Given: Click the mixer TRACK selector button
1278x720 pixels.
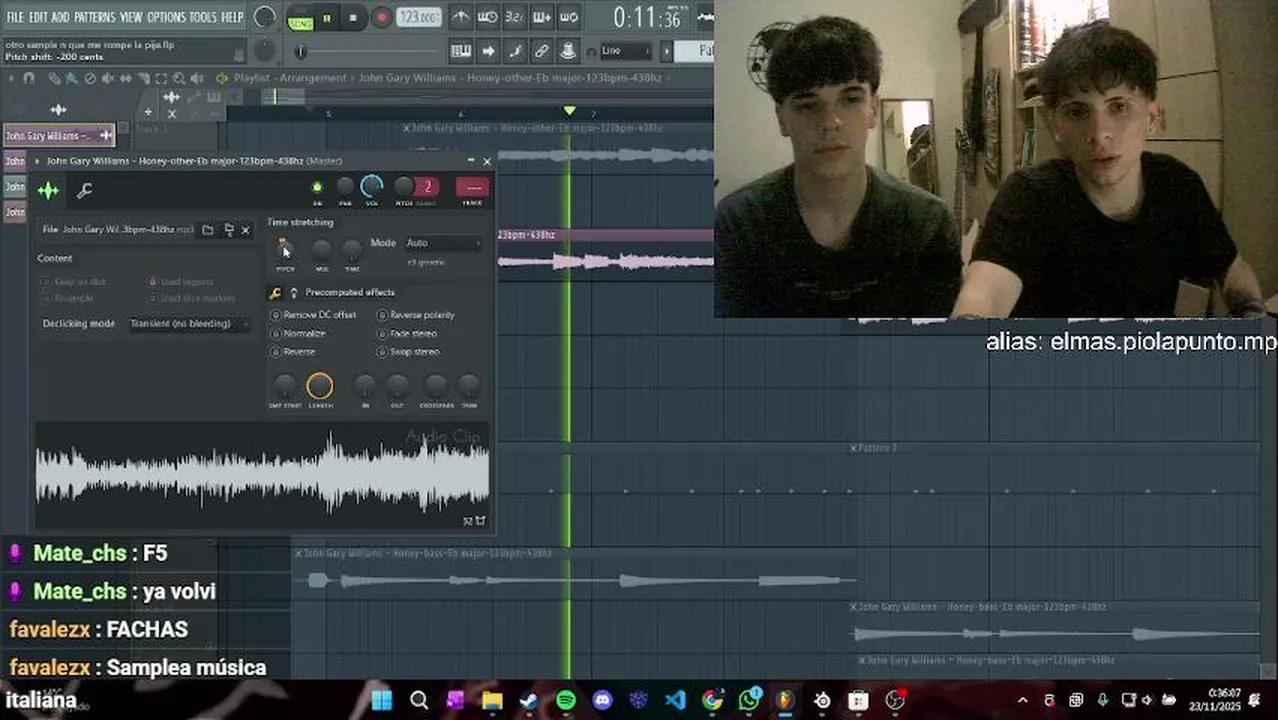Looking at the screenshot, I should coord(472,187).
